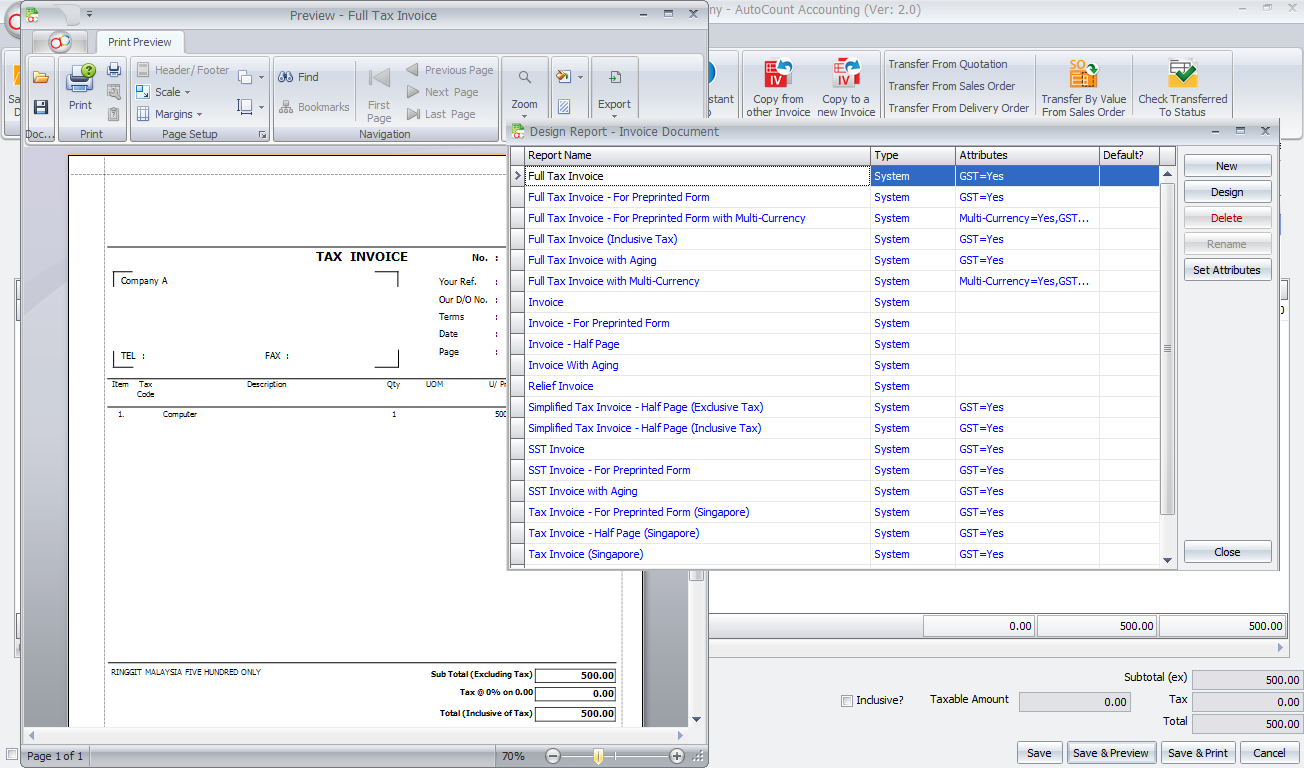
Task: Click the Open document folder icon in Preview
Action: click(41, 77)
